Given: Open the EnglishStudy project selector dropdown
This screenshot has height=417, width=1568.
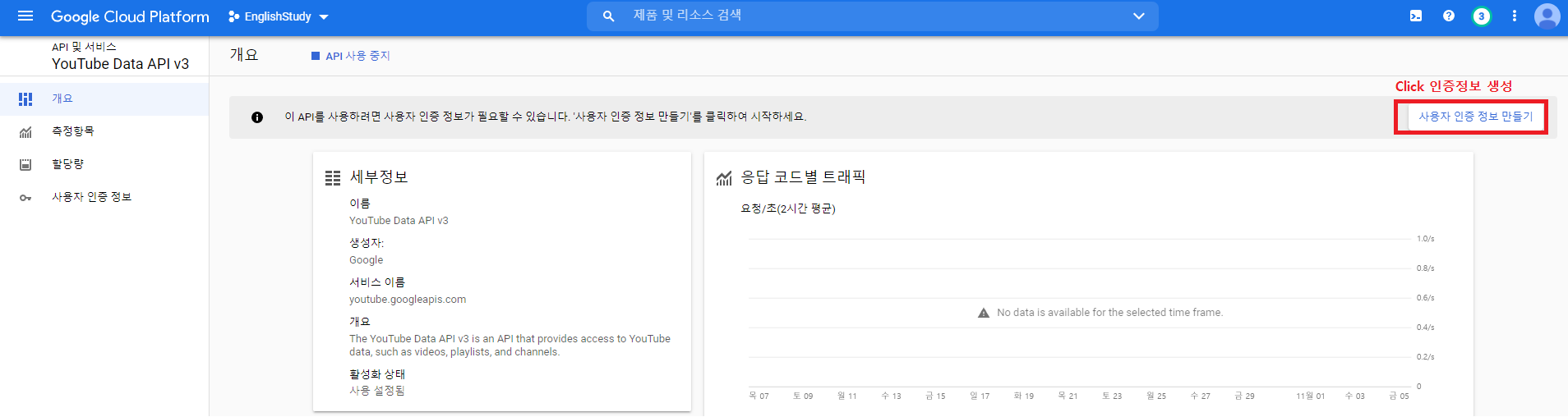Looking at the screenshot, I should (x=279, y=16).
